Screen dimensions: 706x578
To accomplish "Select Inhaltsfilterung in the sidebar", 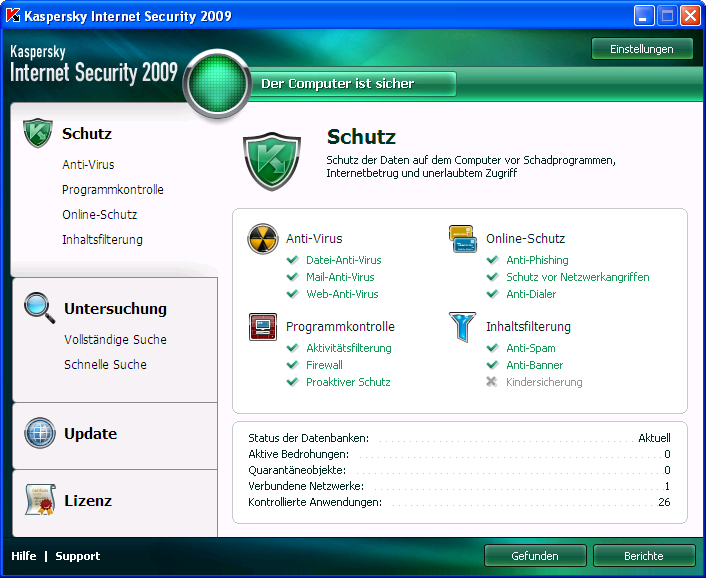I will 102,239.
